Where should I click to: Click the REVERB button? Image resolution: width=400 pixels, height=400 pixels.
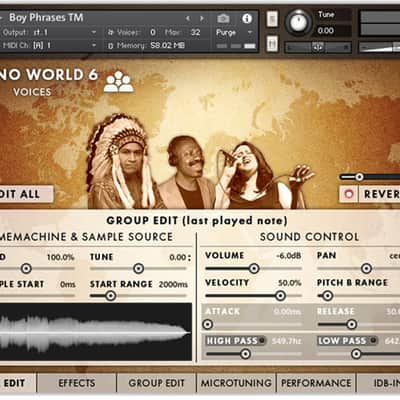point(380,194)
